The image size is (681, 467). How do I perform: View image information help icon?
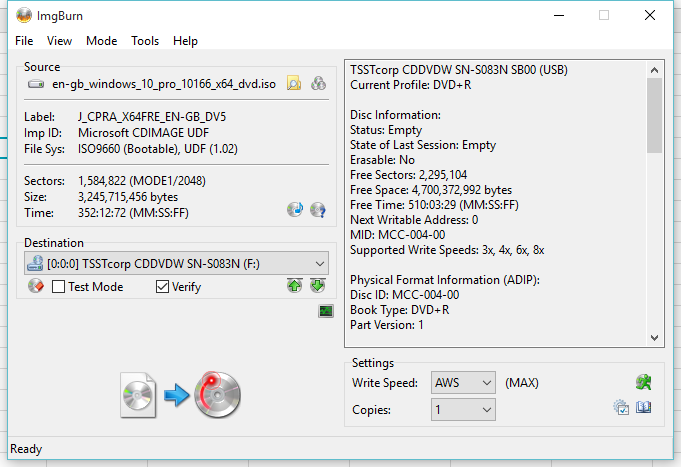(318, 210)
